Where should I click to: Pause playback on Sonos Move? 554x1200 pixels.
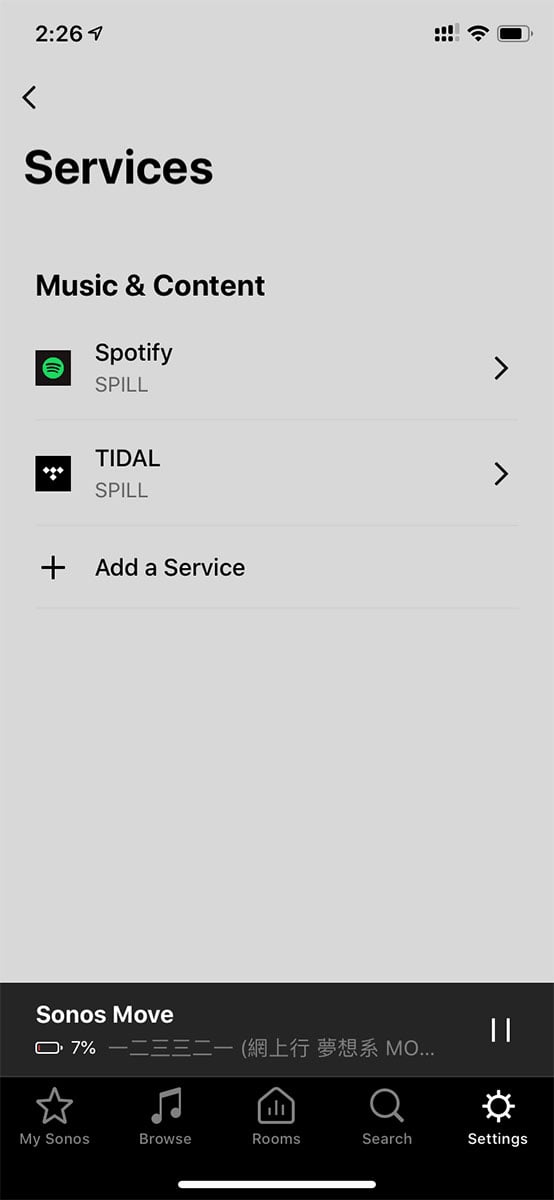coord(501,1030)
